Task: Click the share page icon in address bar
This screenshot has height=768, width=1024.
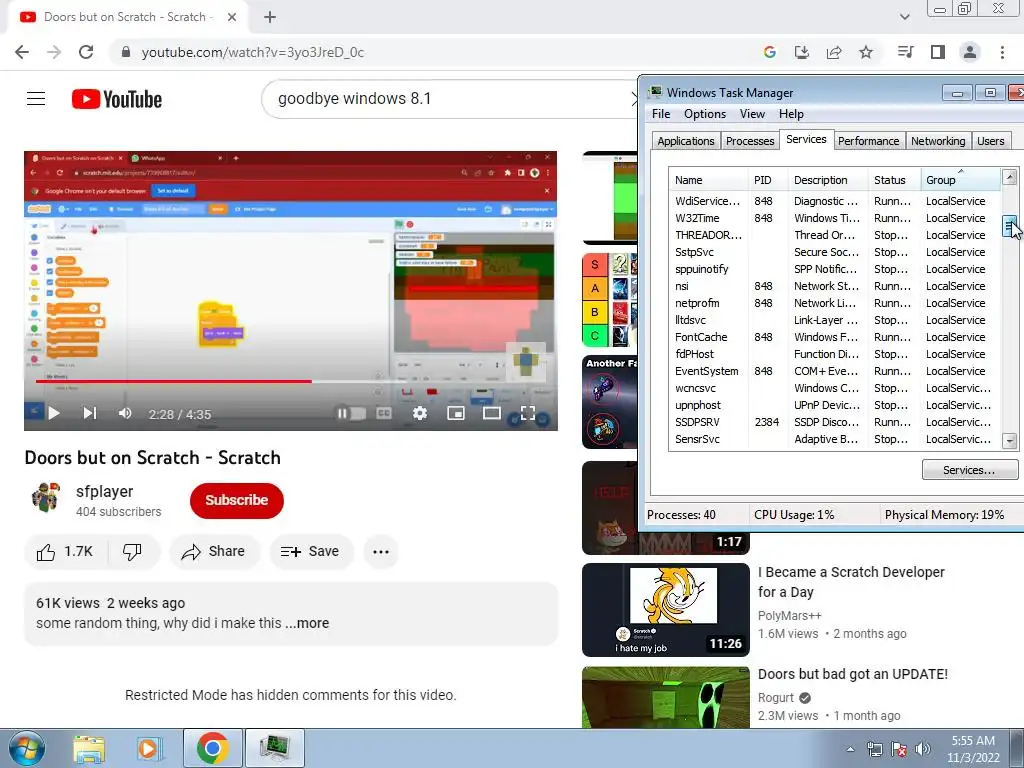Action: [834, 52]
